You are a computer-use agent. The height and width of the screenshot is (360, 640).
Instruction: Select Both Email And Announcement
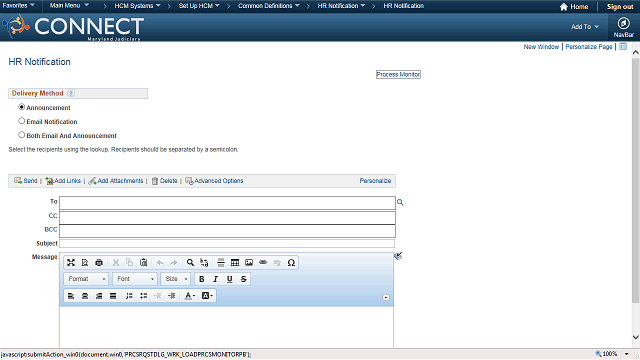point(22,135)
